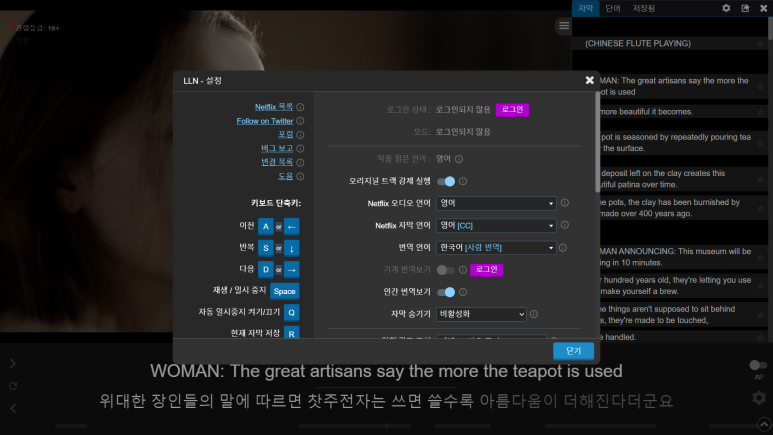The width and height of the screenshot is (773, 435).
Task: Switch to the 저장됨 tab
Action: 644,8
